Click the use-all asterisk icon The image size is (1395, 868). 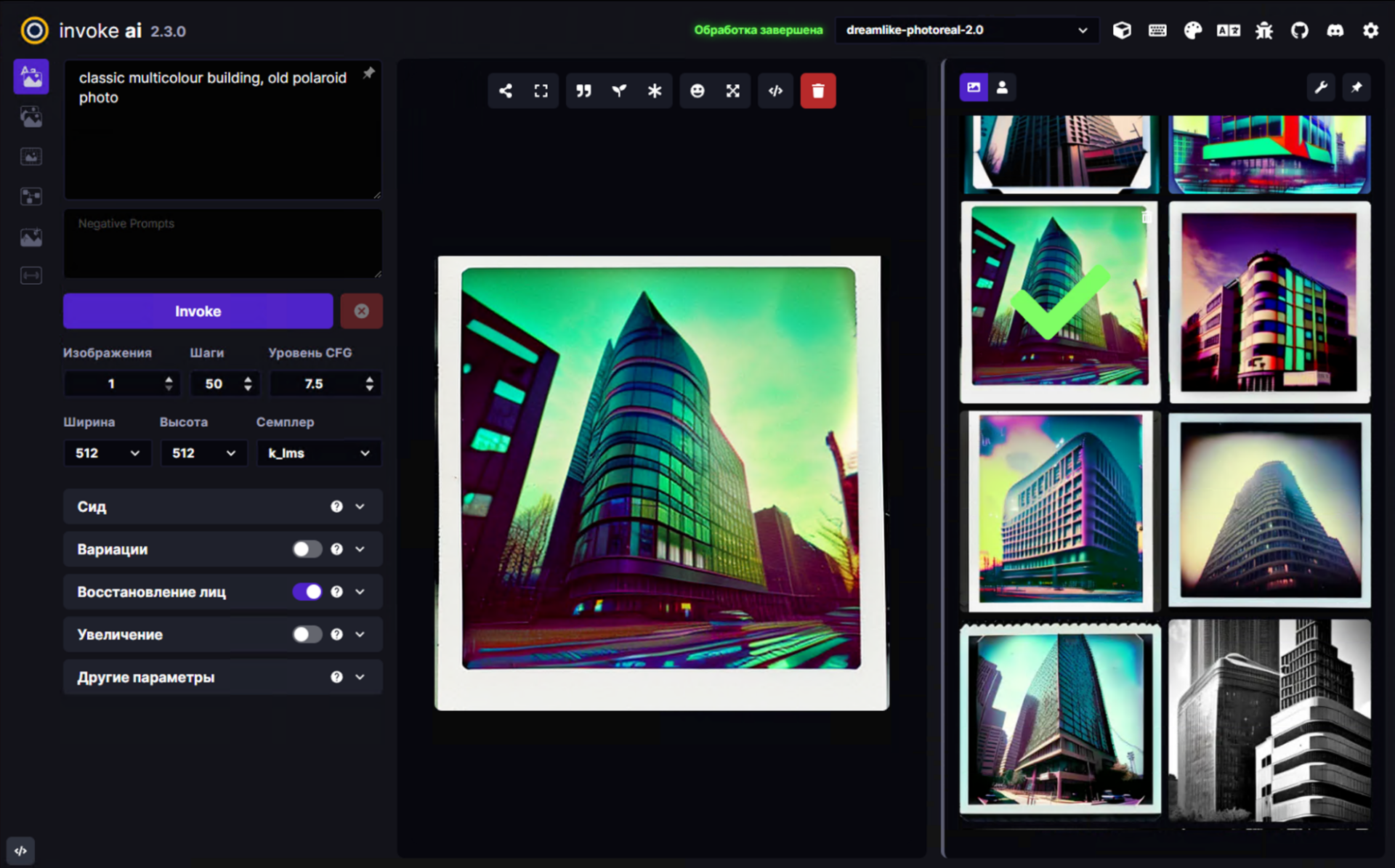click(655, 91)
